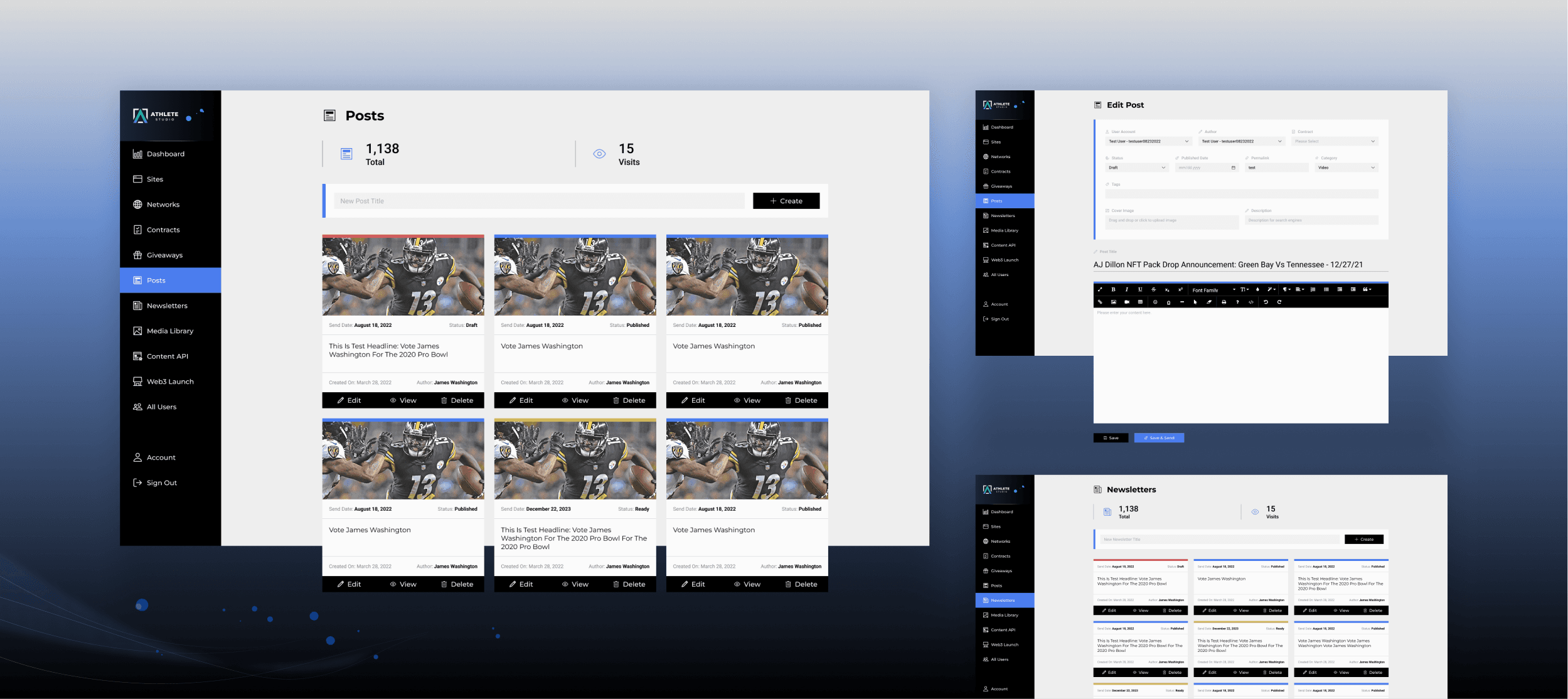Open the Status dropdown showing Draft
Image resolution: width=1568 pixels, height=699 pixels.
pos(1137,168)
